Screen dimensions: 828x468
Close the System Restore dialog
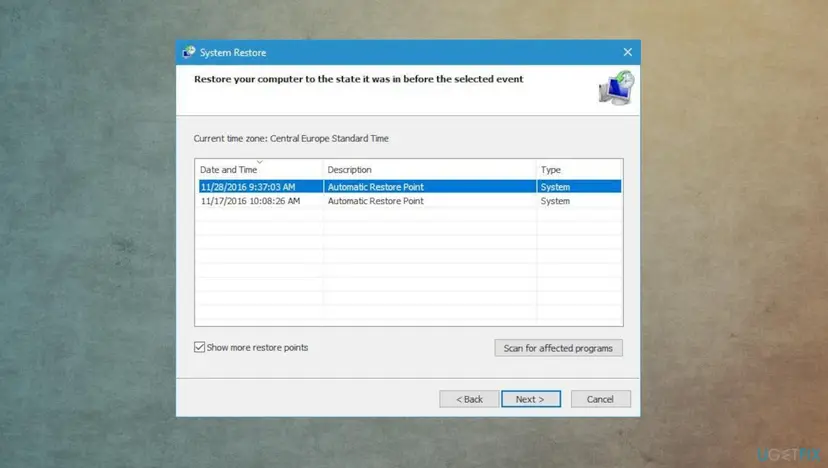pos(627,52)
